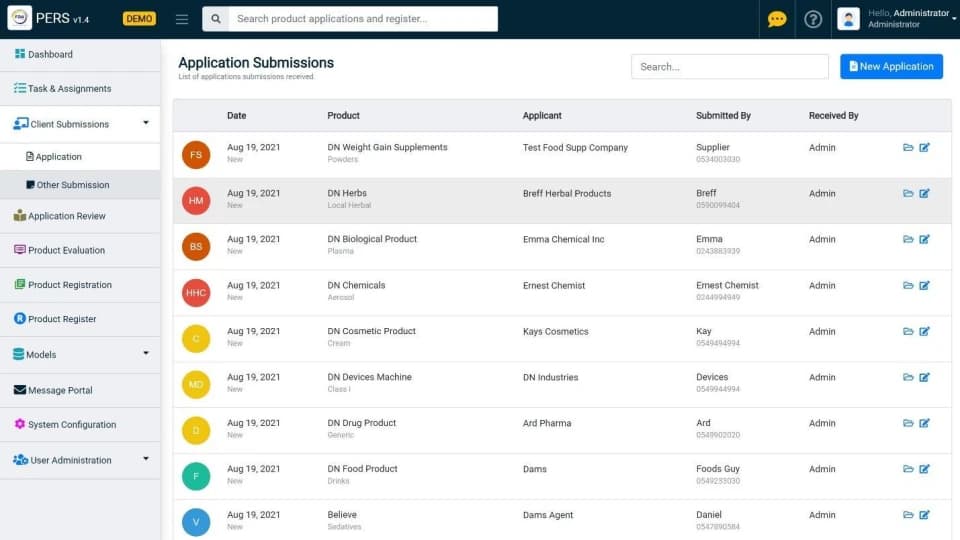The height and width of the screenshot is (540, 960).
Task: Click 'Dams Agent' applicant
Action: coord(548,515)
